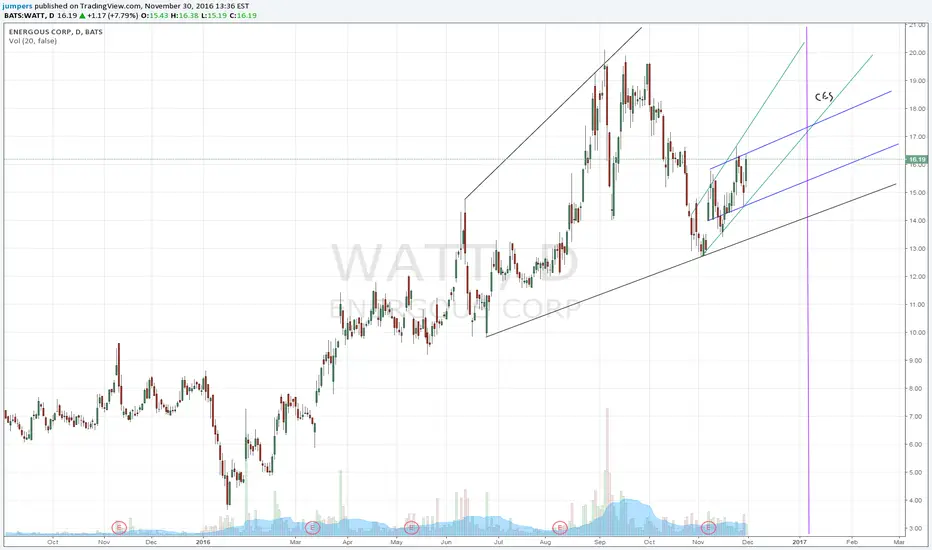932x550 pixels.
Task: Click the Sep label on time axis
Action: [x=600, y=542]
